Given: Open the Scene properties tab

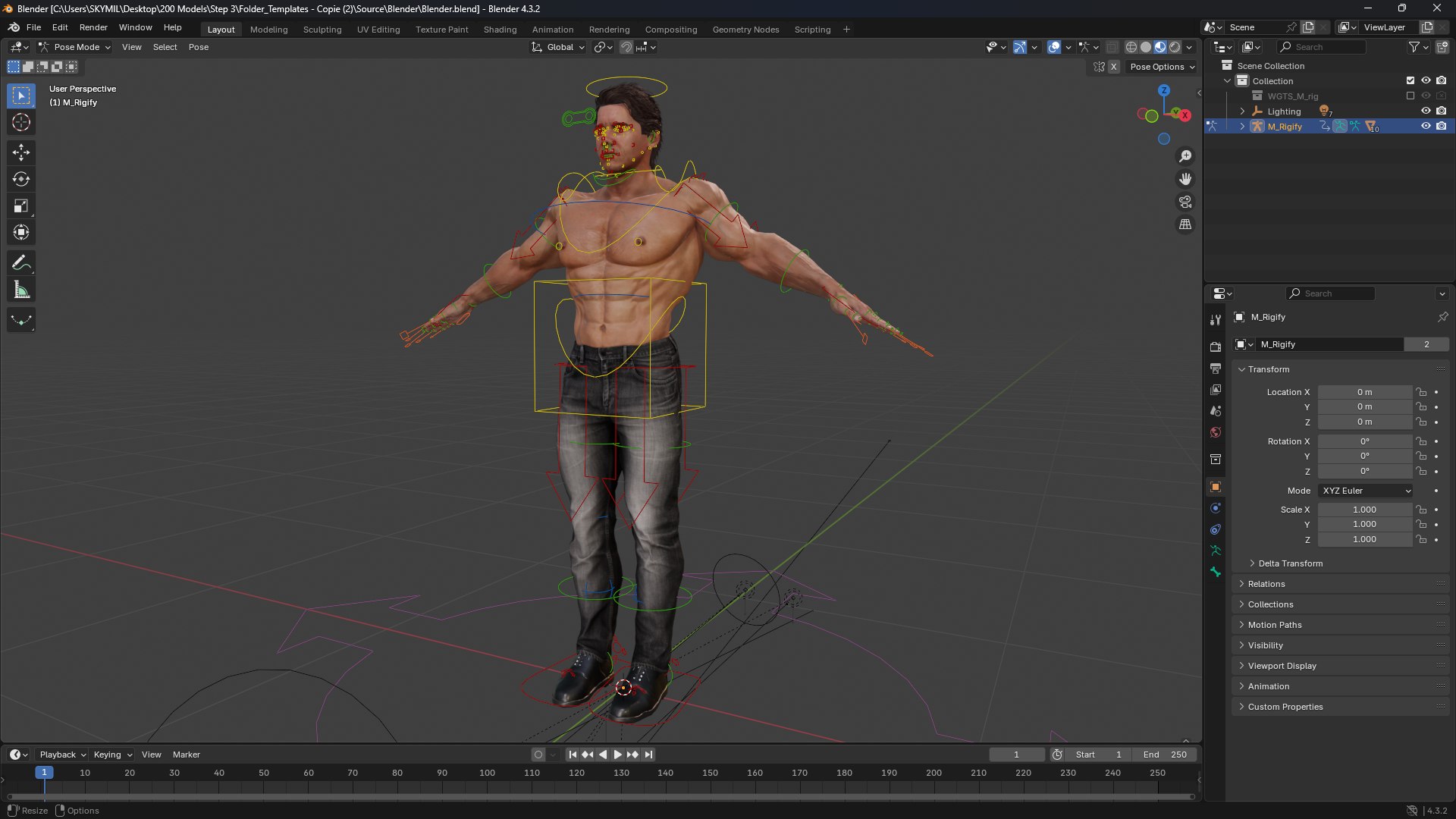Looking at the screenshot, I should click(1216, 410).
